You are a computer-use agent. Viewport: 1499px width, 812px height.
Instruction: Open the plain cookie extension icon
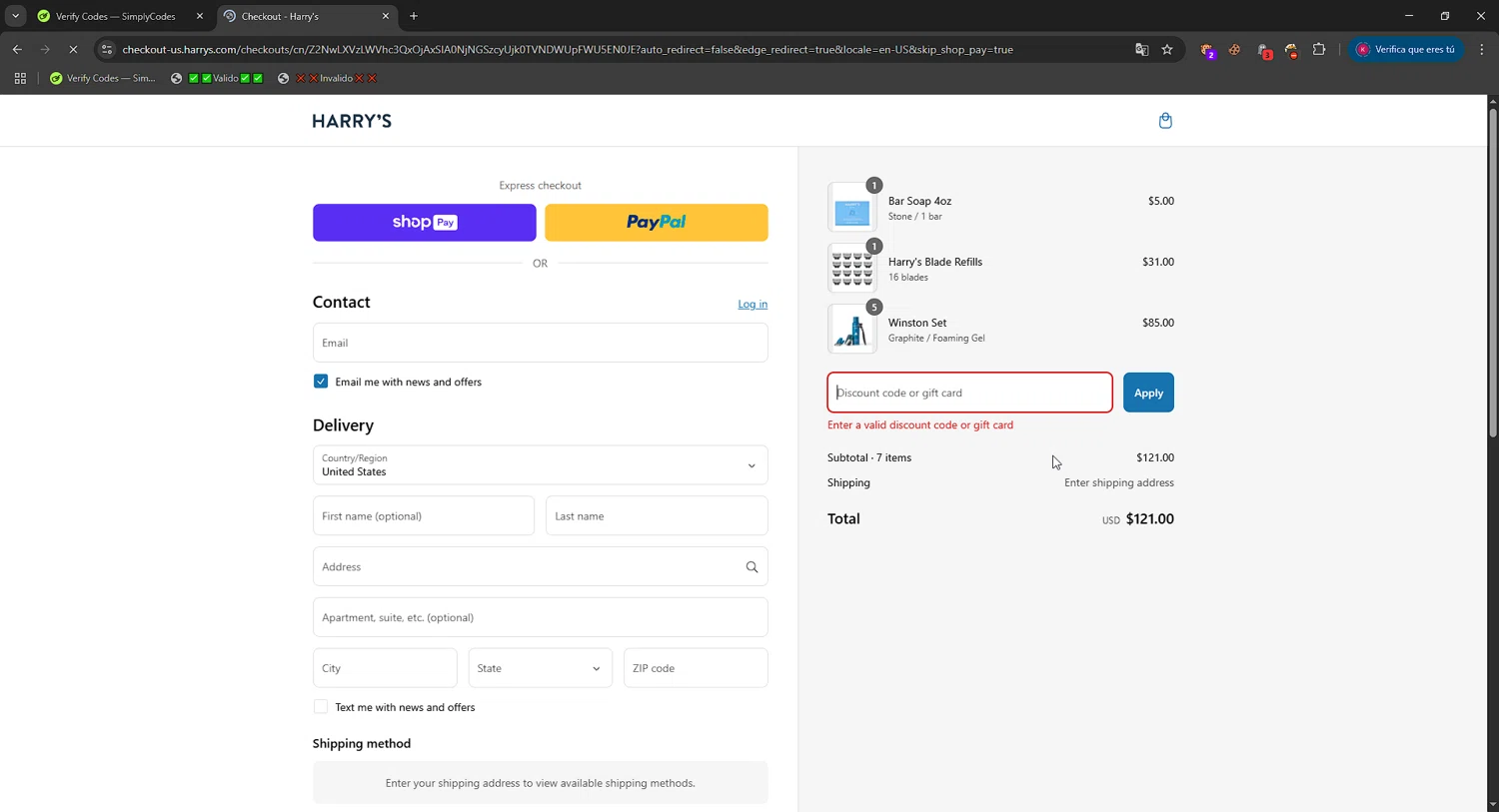point(1235,49)
